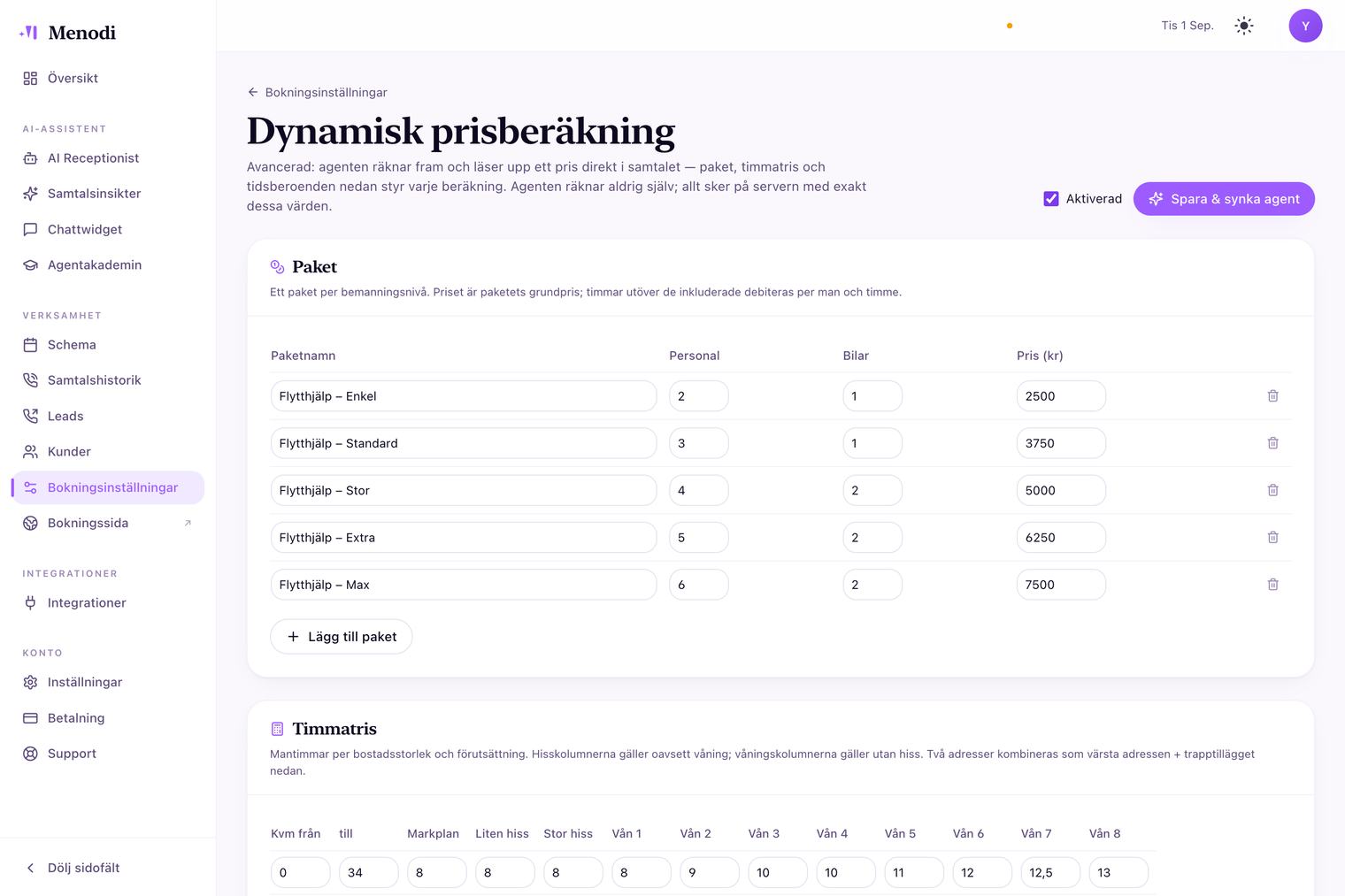The image size is (1345, 896).
Task: Remove the Flytthjälp – Max package row
Action: click(1272, 585)
